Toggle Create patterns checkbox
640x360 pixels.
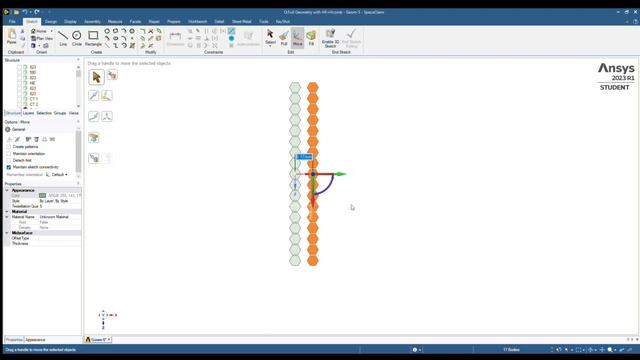[x=9, y=147]
